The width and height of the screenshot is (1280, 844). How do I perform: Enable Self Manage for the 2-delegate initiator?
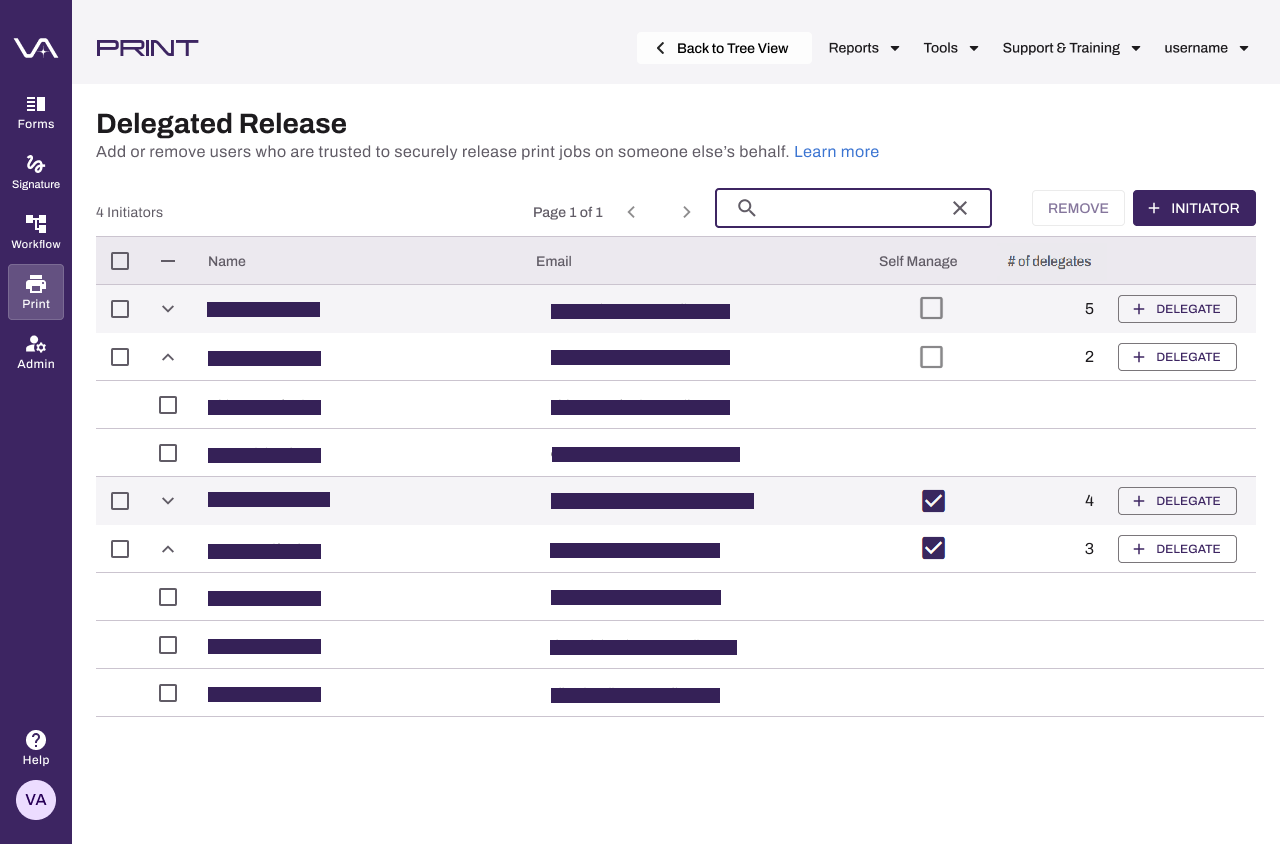tap(932, 356)
